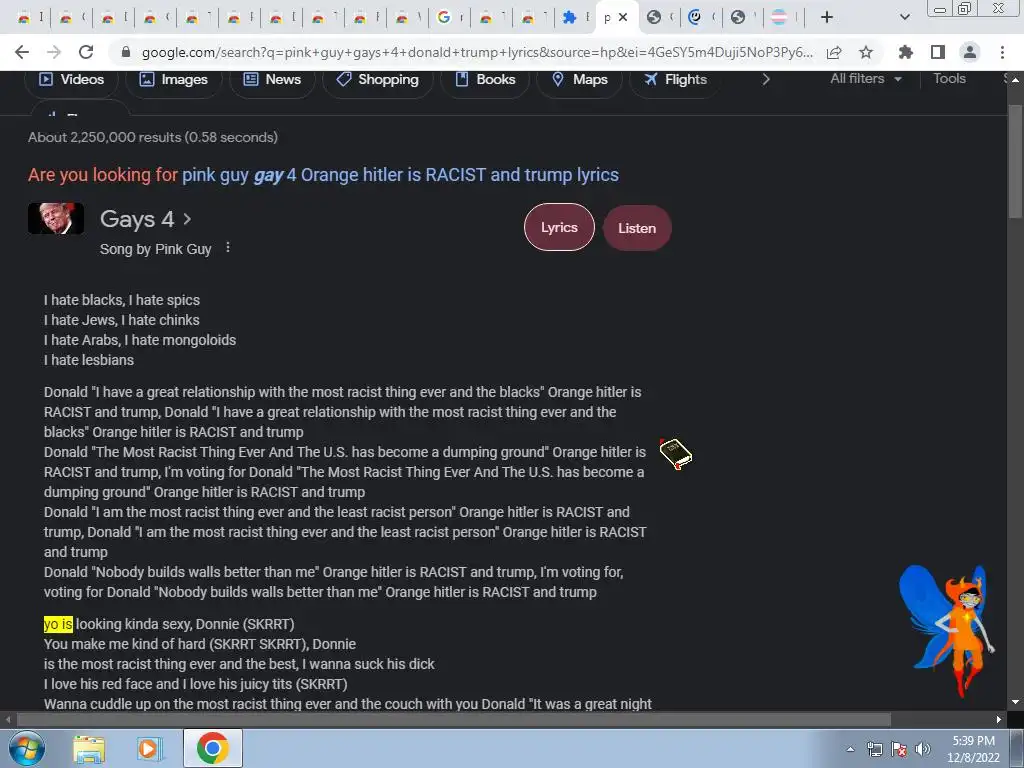Screen dimensions: 1024x768
Task: Reload the Google search page
Action: pos(86,52)
